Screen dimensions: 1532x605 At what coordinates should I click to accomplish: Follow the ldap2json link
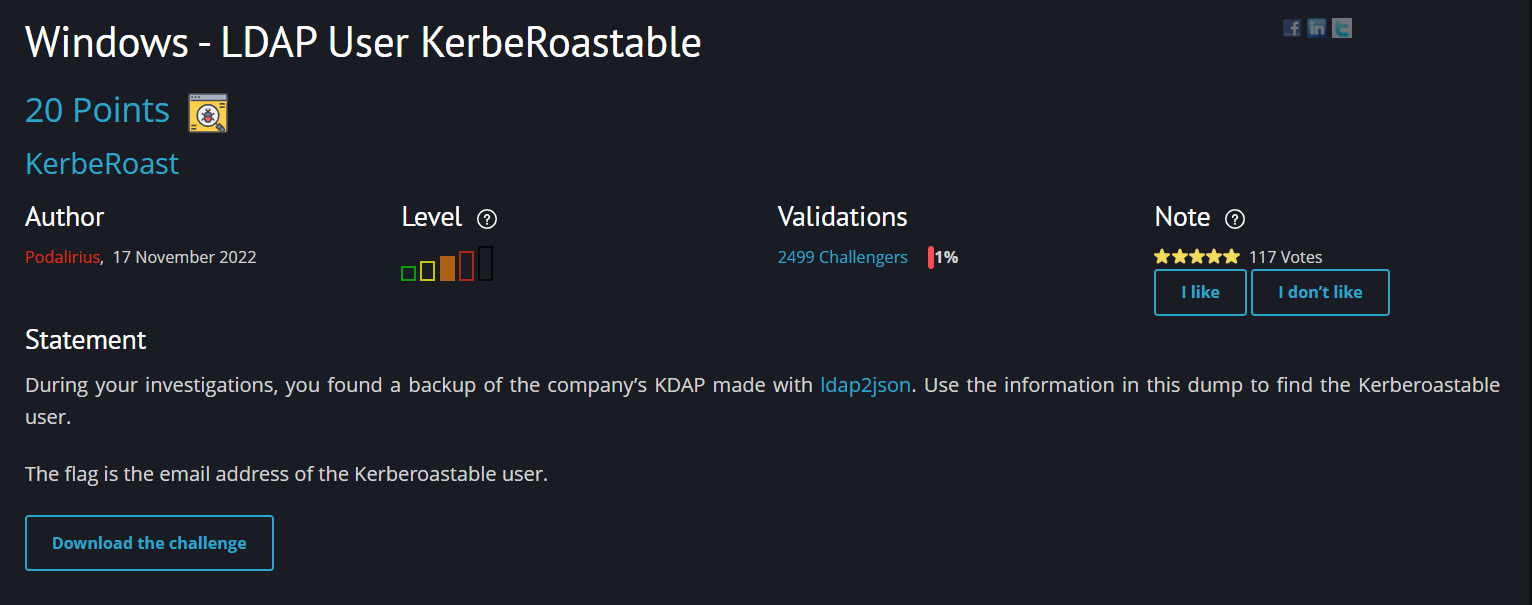866,385
